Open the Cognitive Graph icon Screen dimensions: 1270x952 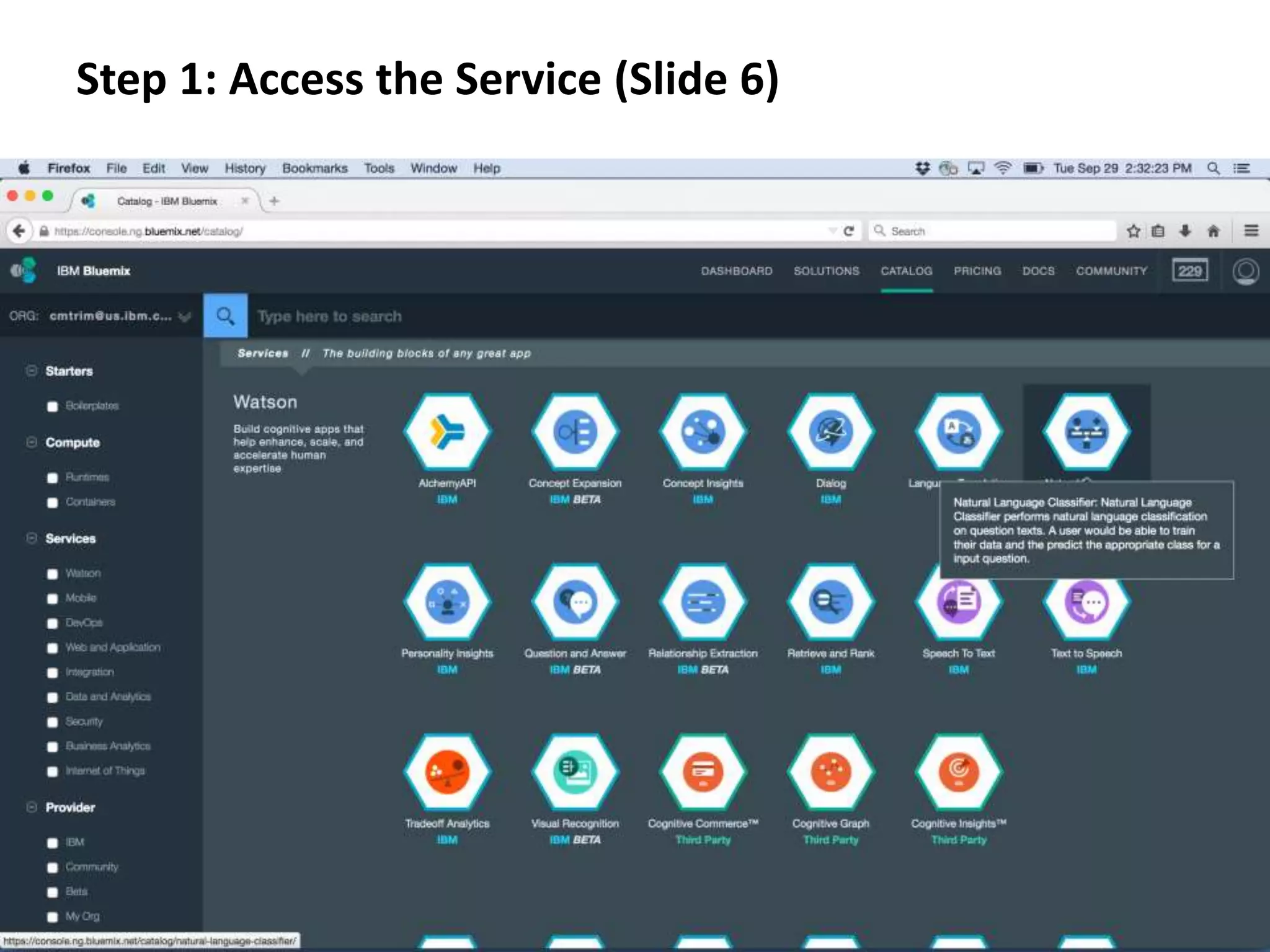coord(830,772)
